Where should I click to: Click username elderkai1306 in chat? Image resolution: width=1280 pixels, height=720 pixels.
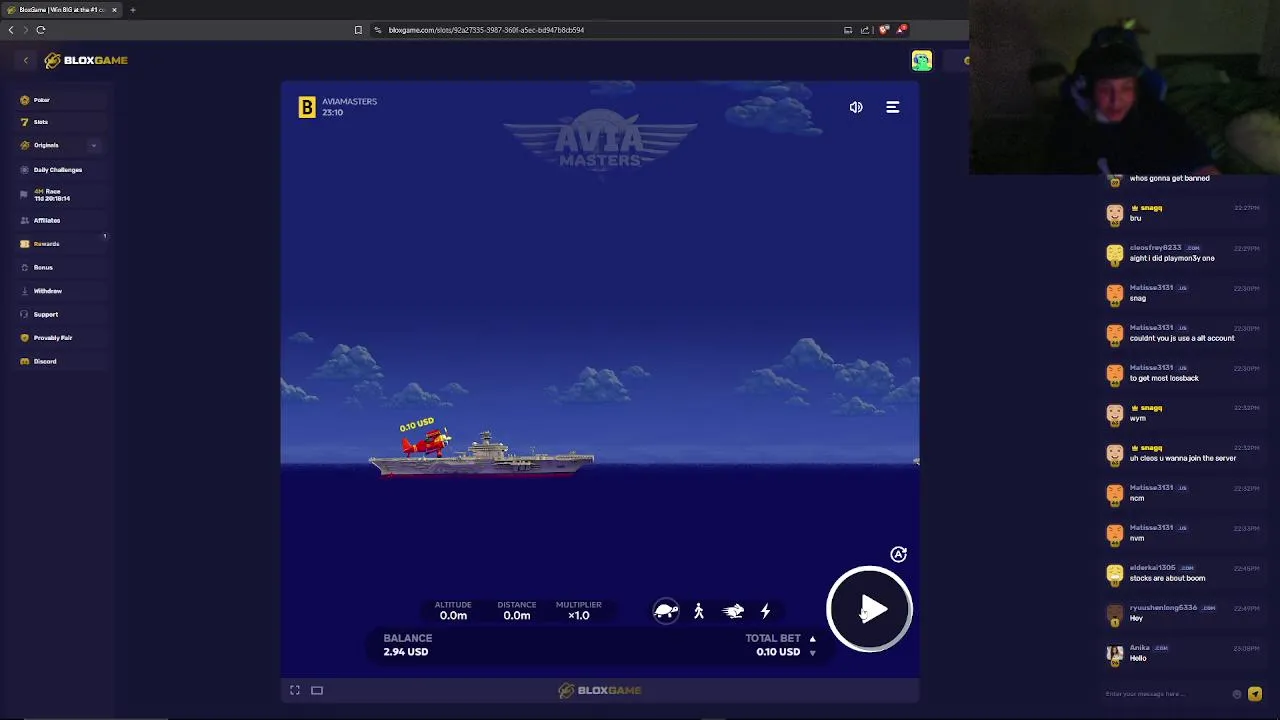pos(1152,568)
